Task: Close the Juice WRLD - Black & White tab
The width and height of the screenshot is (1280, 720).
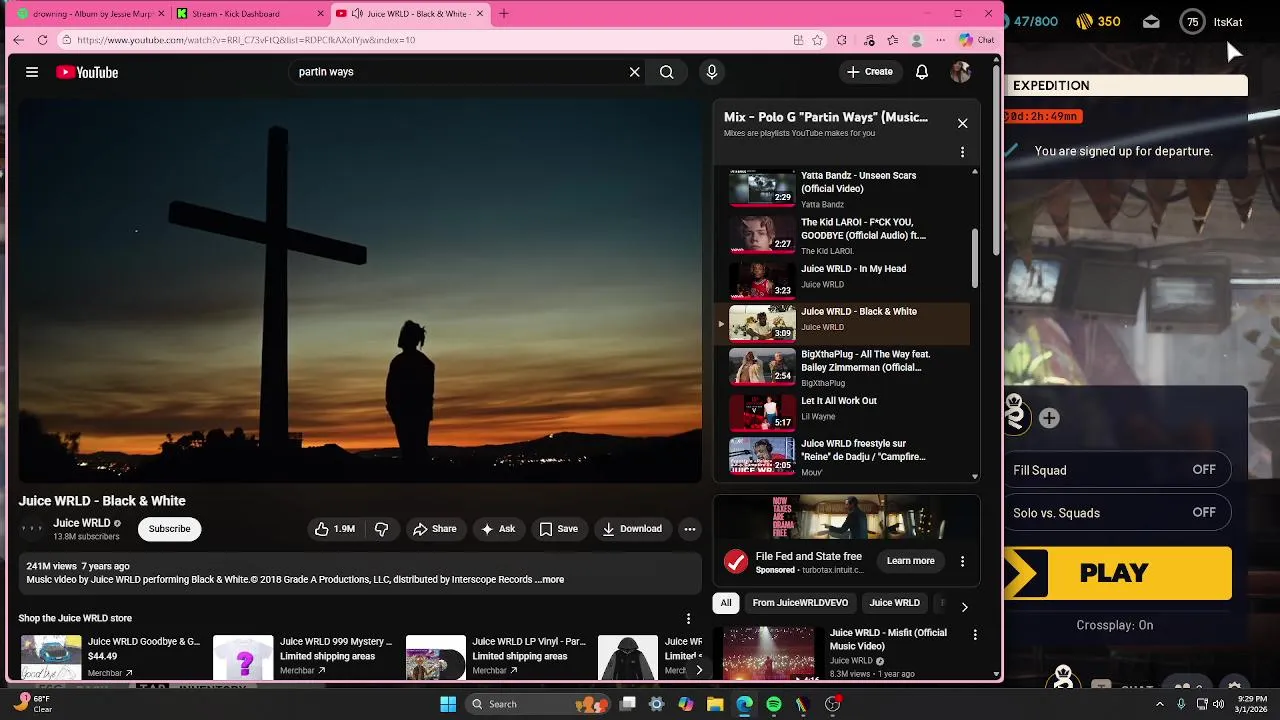Action: (480, 14)
